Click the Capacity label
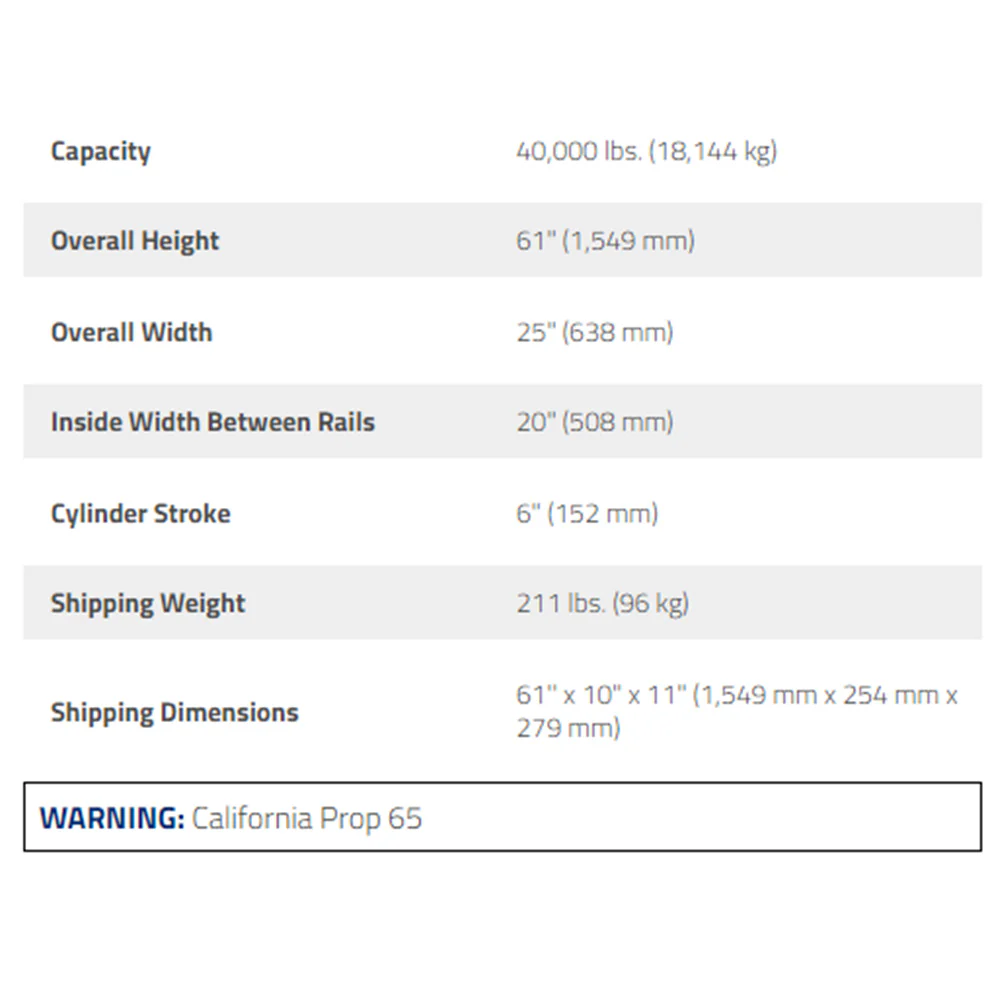 click(x=101, y=152)
